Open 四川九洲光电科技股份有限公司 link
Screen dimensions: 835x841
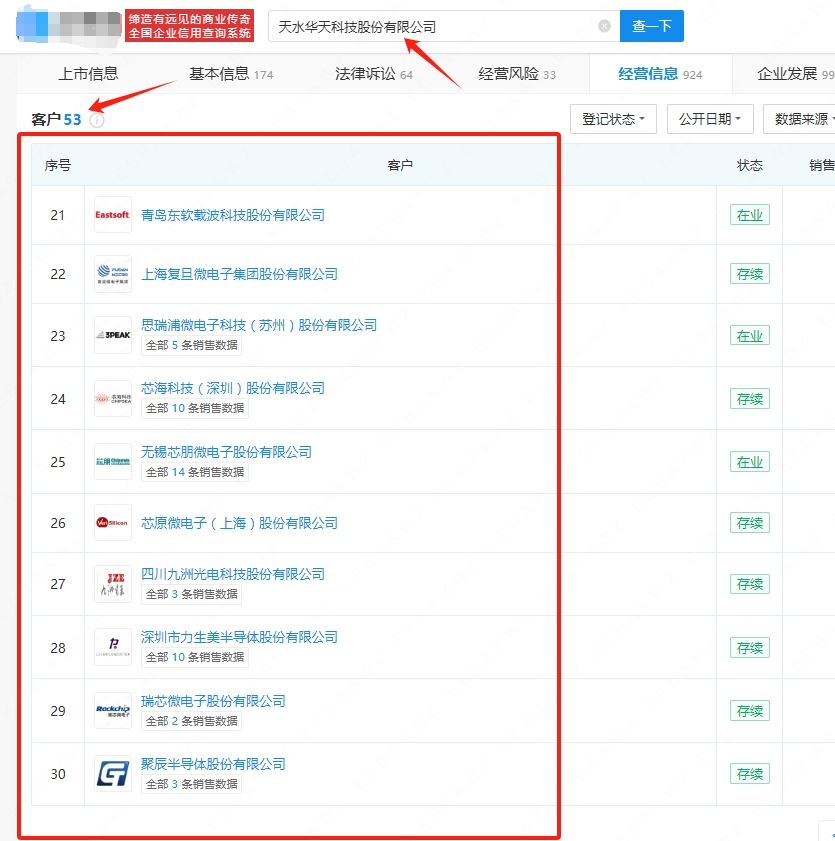click(233, 574)
